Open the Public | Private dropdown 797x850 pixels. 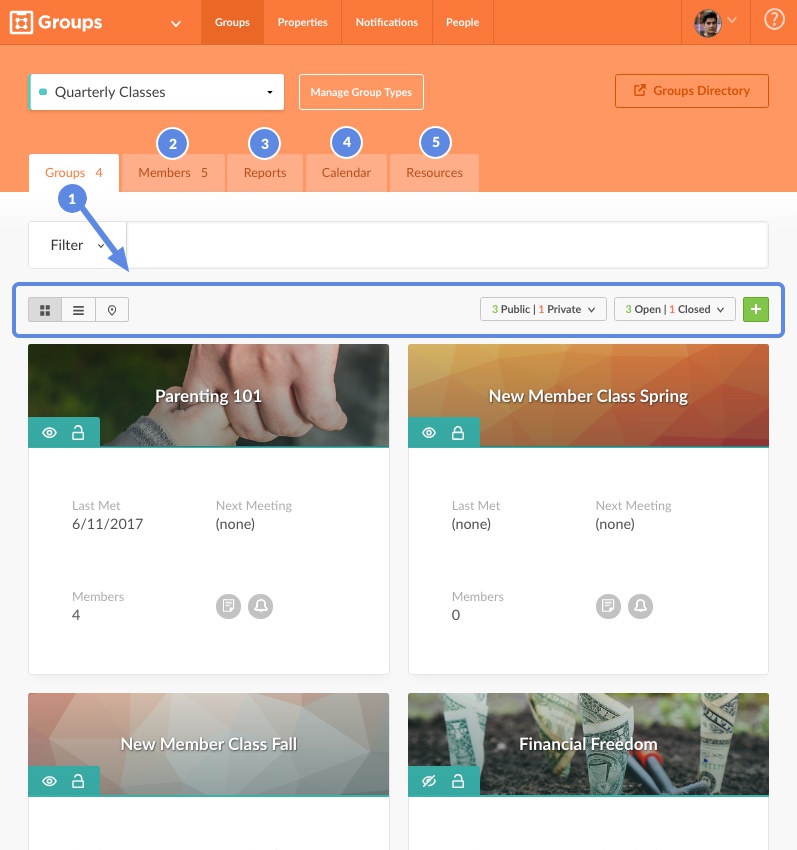543,309
